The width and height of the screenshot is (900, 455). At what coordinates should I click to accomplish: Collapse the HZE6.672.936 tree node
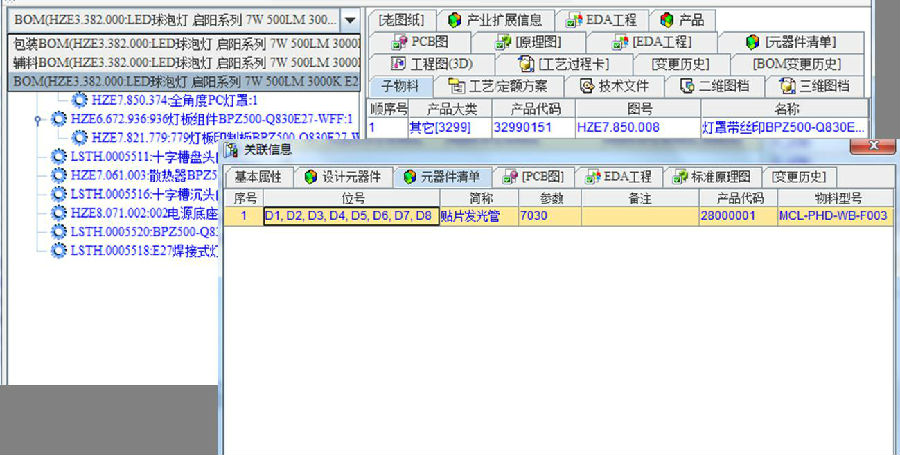[38, 119]
